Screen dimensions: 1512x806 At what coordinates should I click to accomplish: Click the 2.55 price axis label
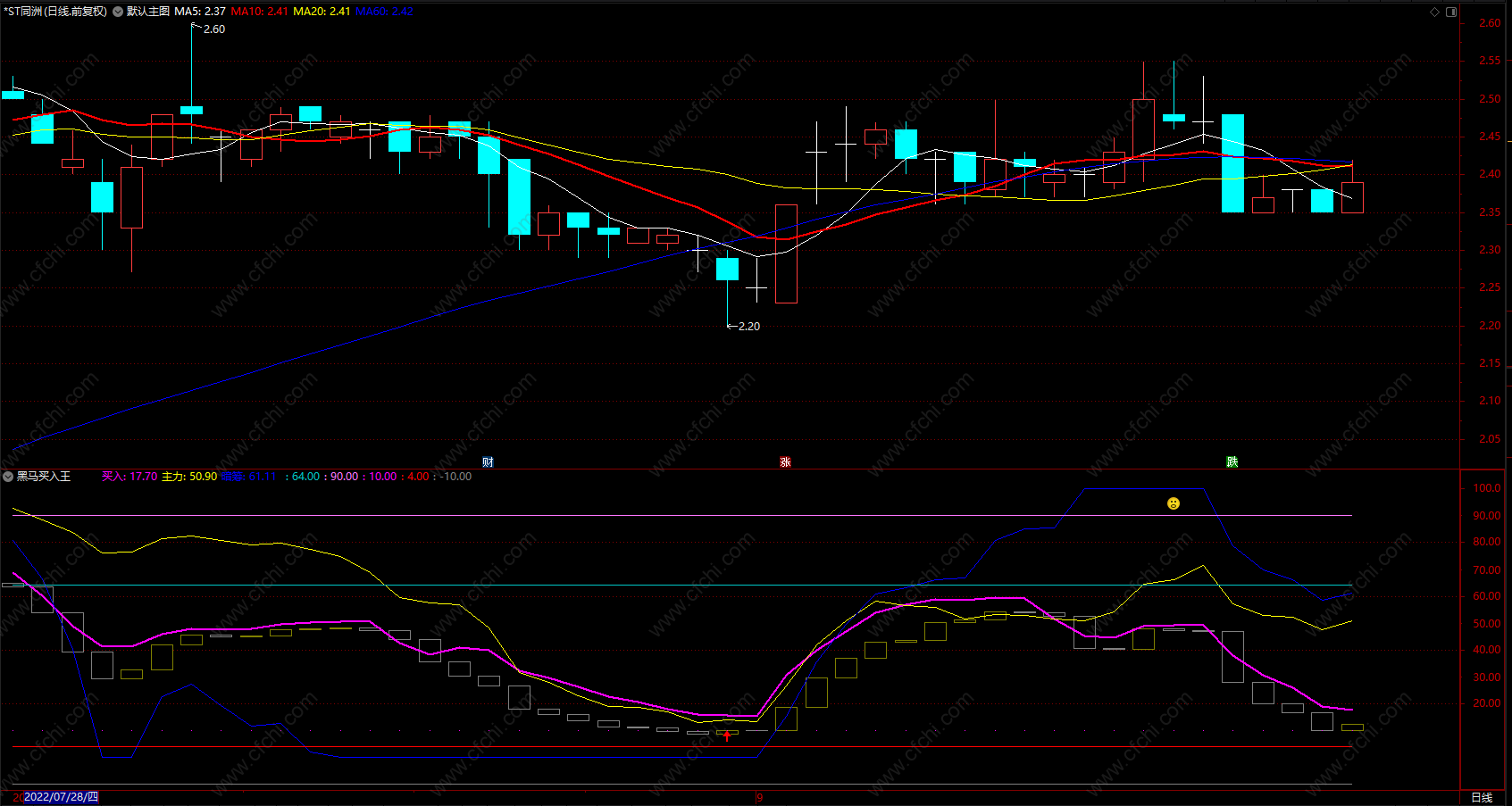point(1490,61)
